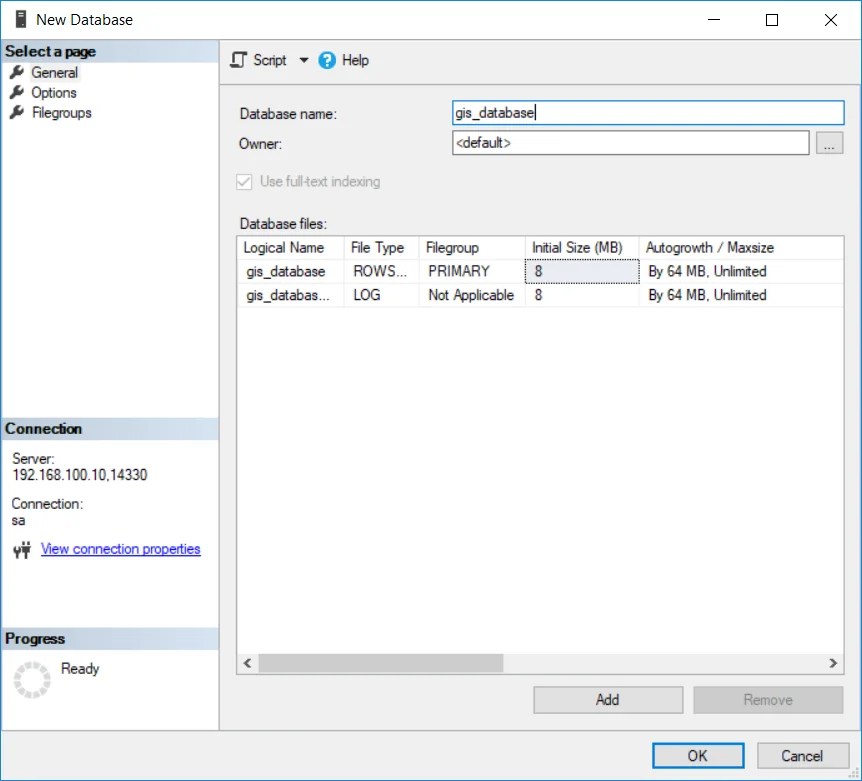
Task: Confirm with the OK button
Action: point(698,756)
